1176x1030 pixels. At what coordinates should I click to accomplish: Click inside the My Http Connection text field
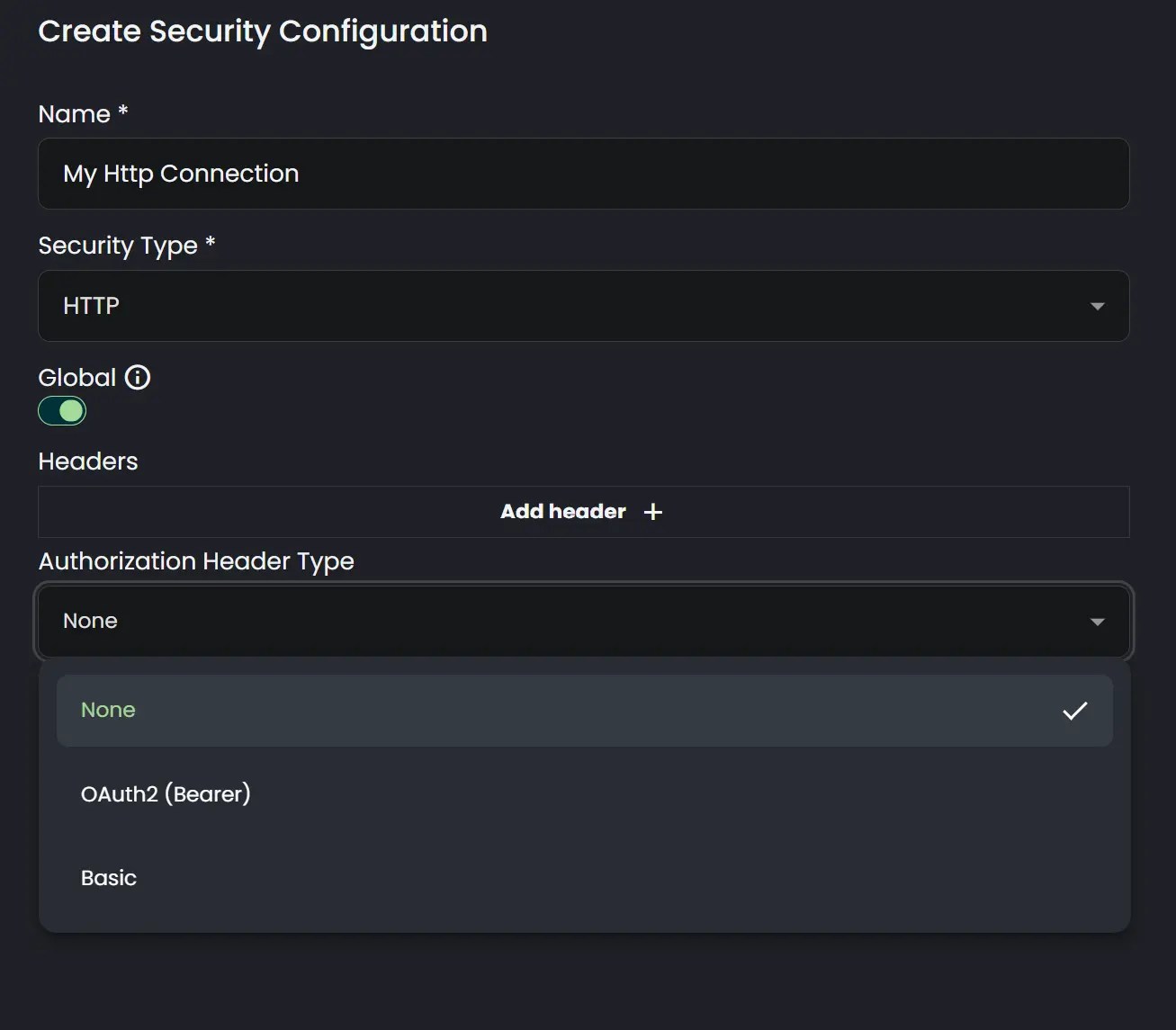pos(584,174)
